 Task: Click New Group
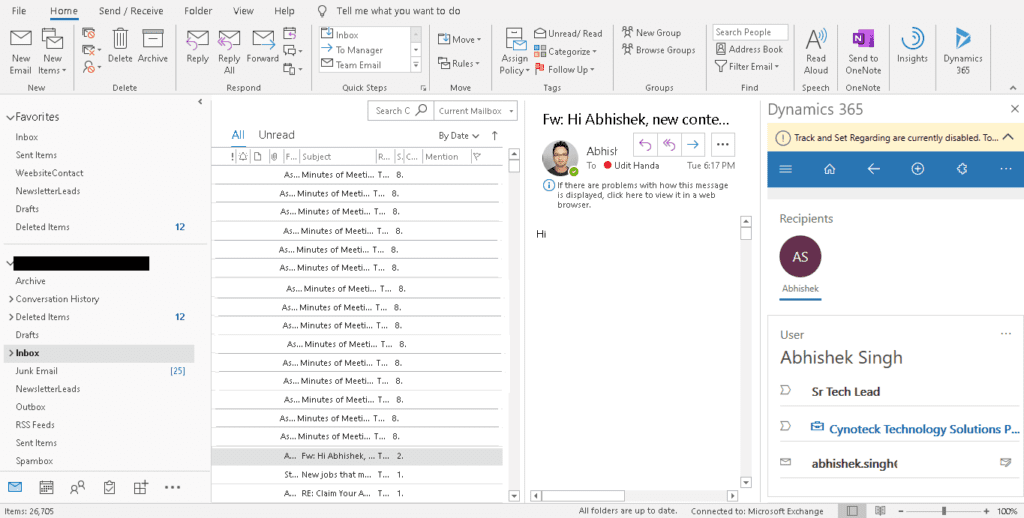pyautogui.click(x=651, y=33)
